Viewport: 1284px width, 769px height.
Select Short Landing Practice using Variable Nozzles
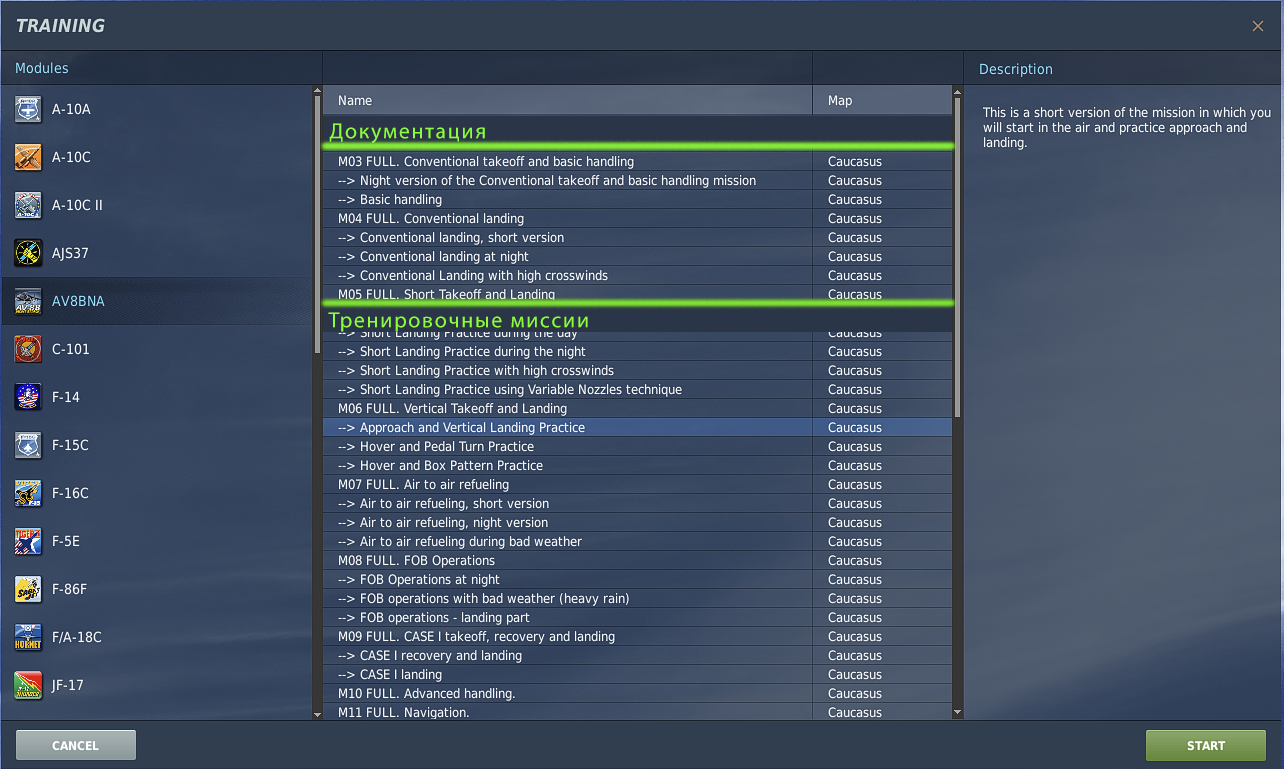point(638,389)
